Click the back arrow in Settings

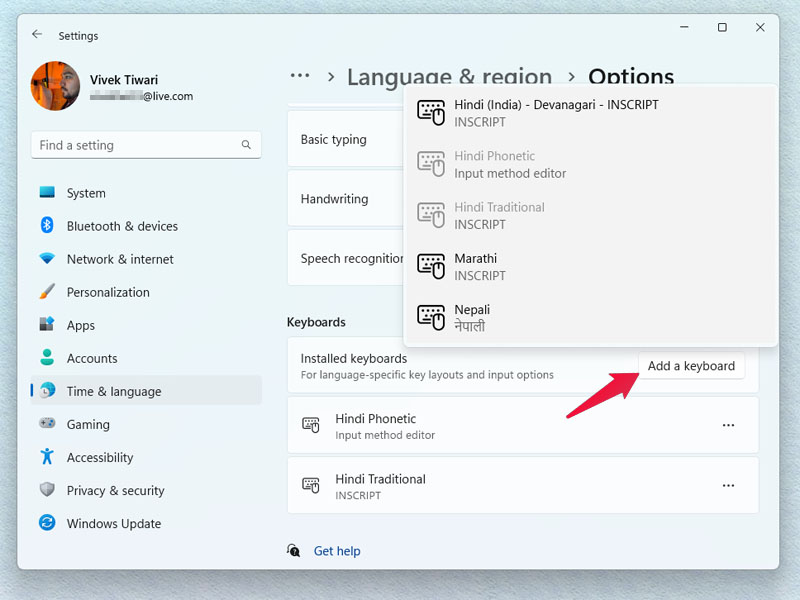coord(37,35)
